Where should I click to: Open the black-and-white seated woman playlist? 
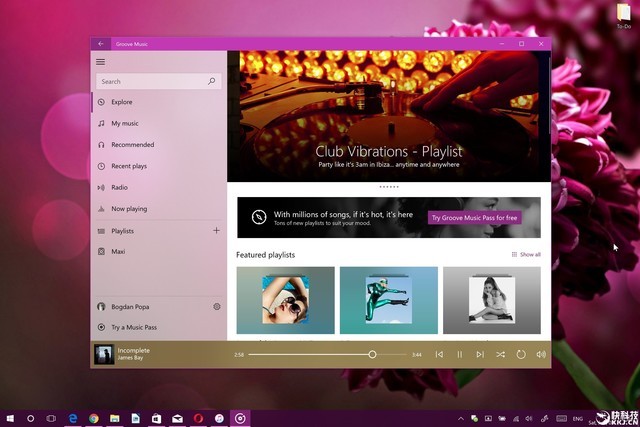point(492,300)
